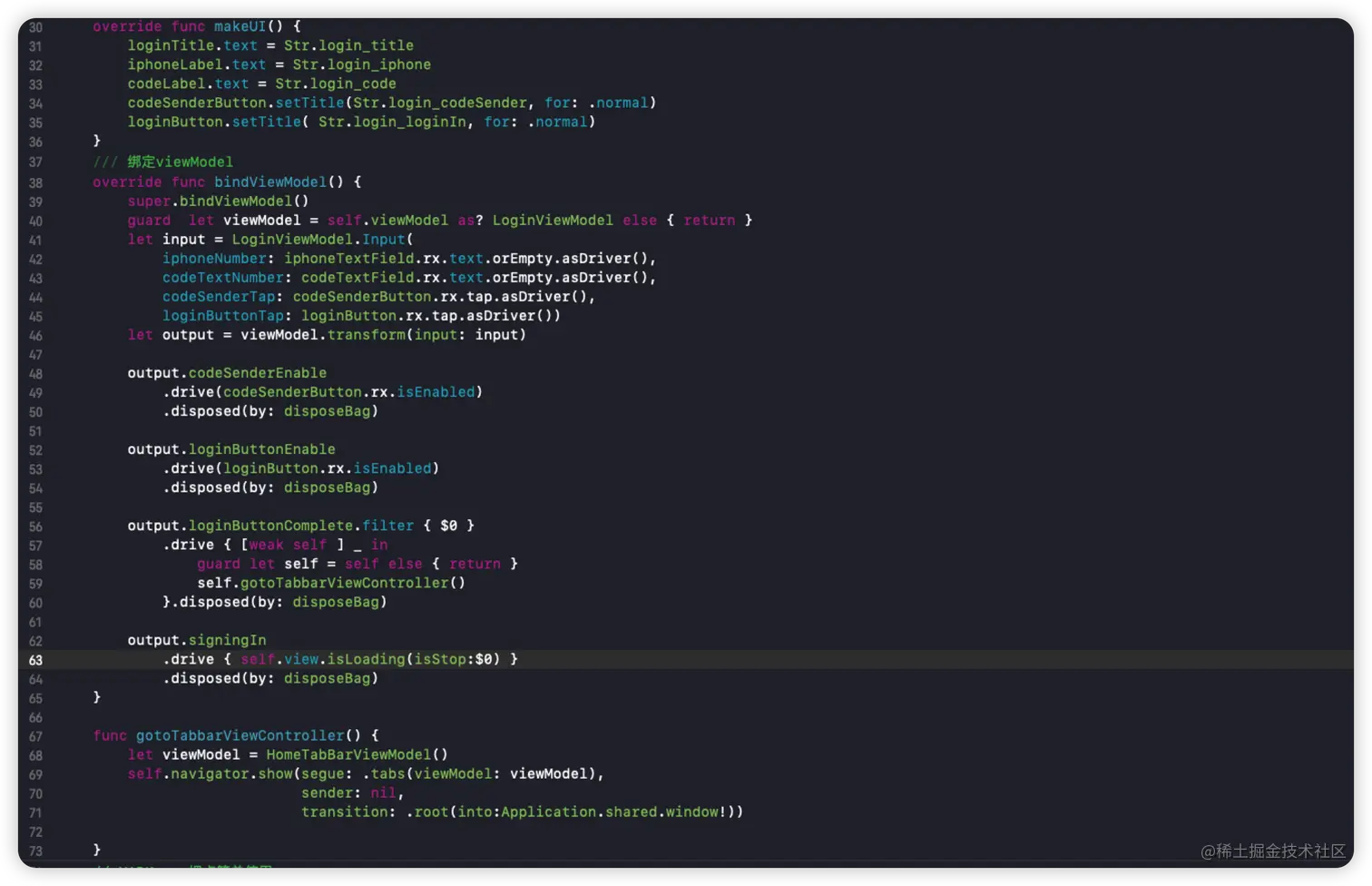Click the loginButtonTap argument label
This screenshot has width=1372, height=886.
[223, 315]
